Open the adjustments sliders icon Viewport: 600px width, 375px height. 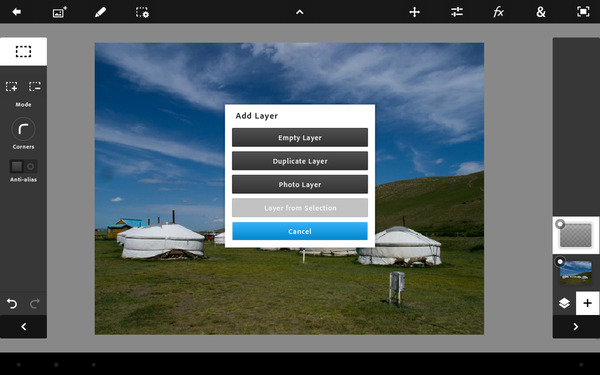[x=457, y=12]
